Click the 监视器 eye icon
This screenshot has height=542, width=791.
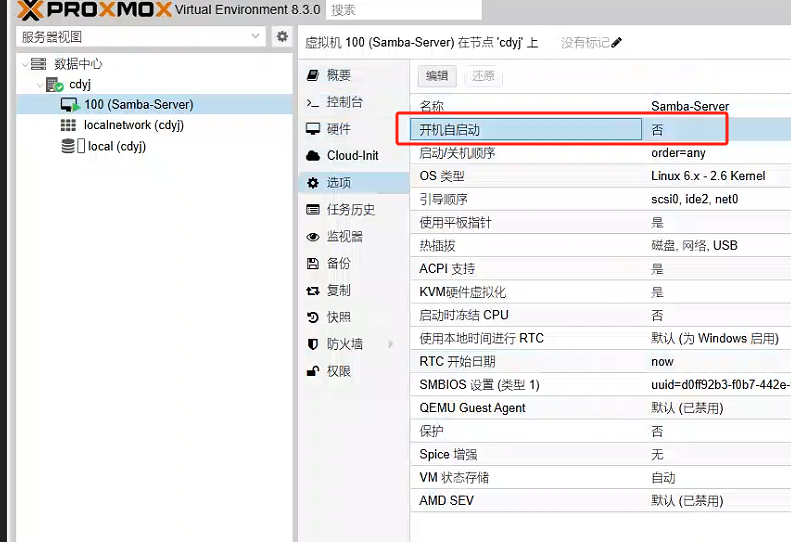click(313, 237)
